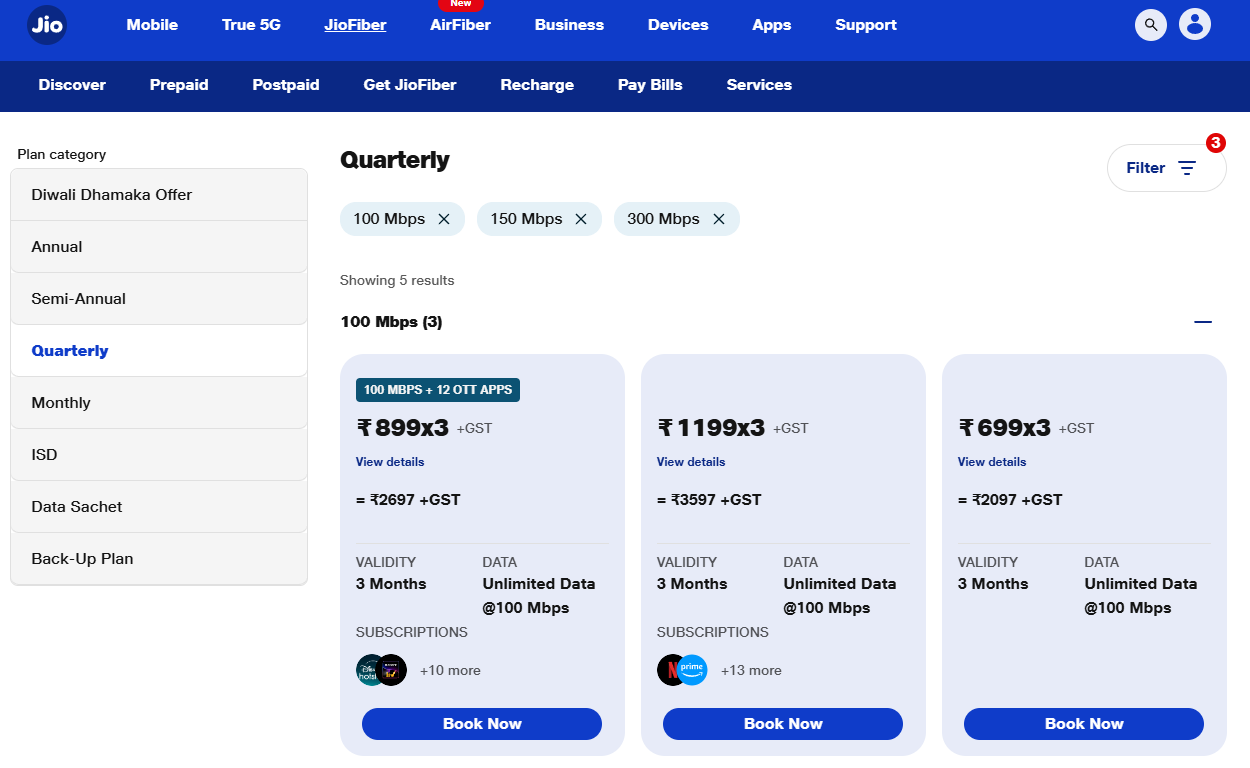Image resolution: width=1250 pixels, height=768 pixels.
Task: Open the search icon in header
Action: pos(1151,25)
